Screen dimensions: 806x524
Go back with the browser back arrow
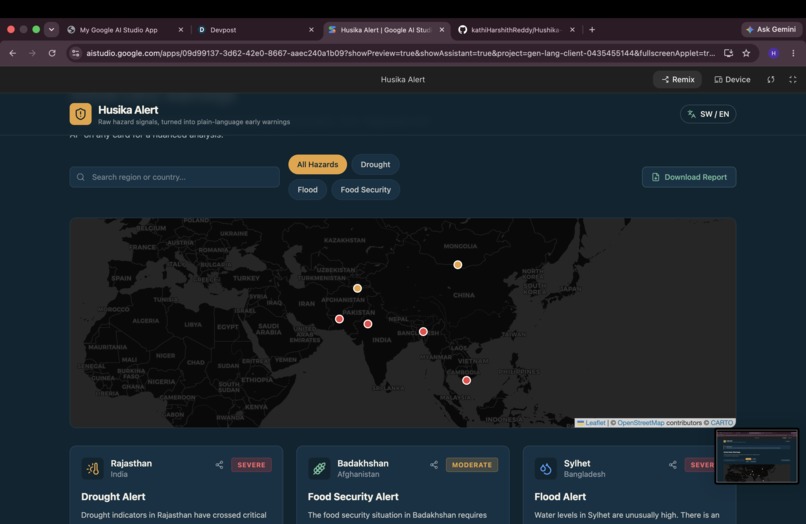coord(13,53)
